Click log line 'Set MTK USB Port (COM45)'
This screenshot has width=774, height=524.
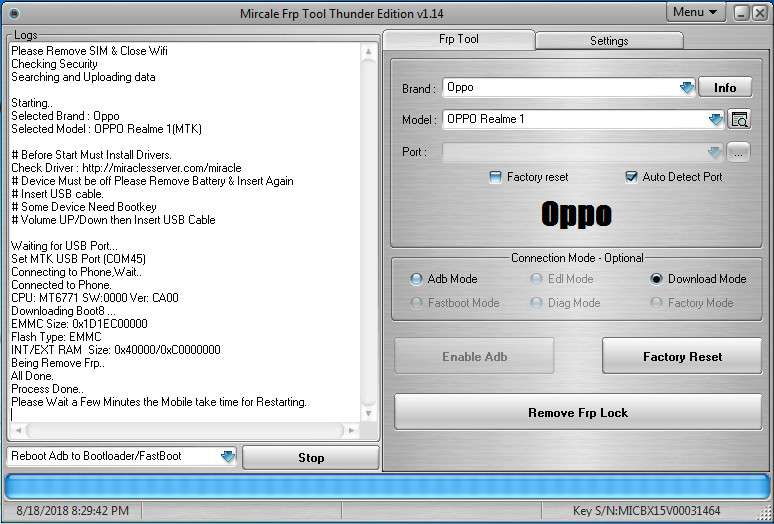(78, 259)
